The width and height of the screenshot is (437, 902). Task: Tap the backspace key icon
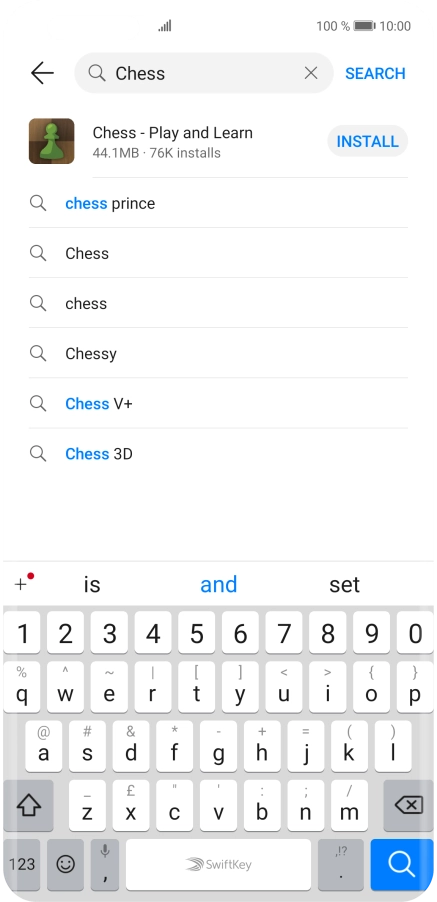[408, 805]
